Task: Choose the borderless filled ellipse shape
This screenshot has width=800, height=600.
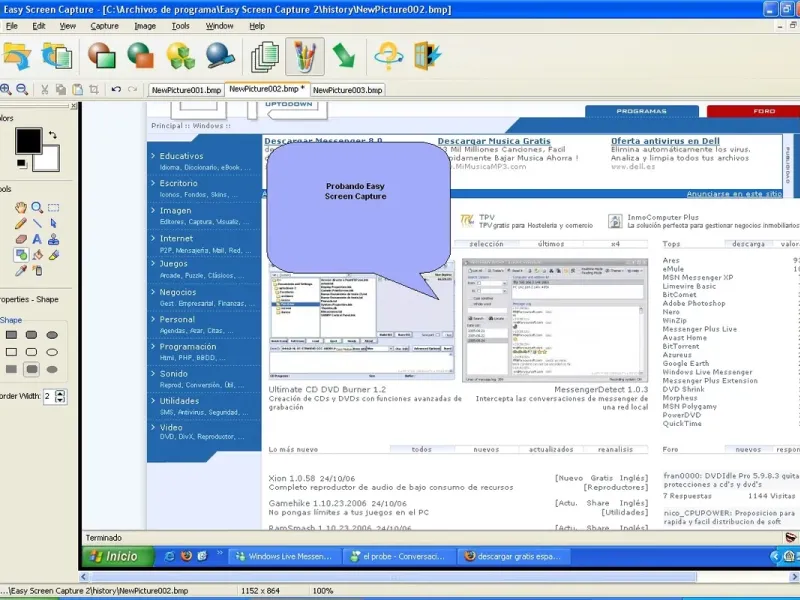Action: click(x=52, y=369)
